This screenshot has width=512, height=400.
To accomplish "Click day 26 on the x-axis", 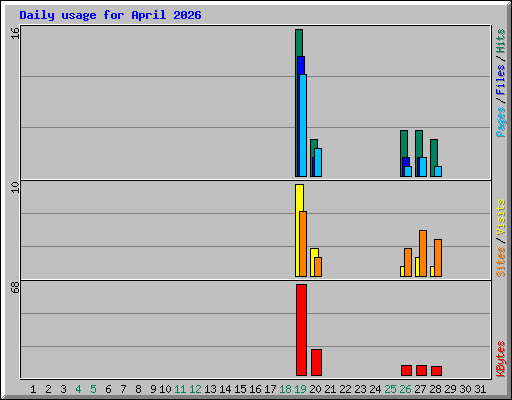I will [x=405, y=389].
